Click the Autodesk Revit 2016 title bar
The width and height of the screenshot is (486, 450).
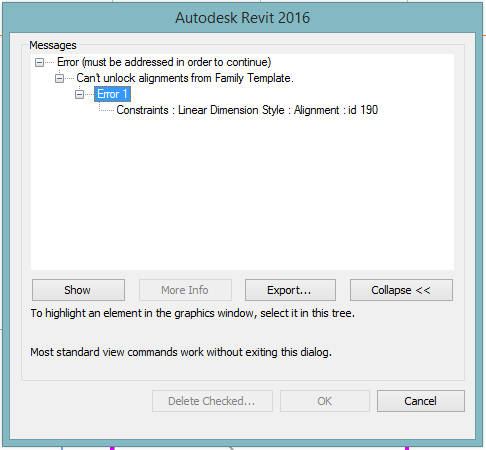243,18
